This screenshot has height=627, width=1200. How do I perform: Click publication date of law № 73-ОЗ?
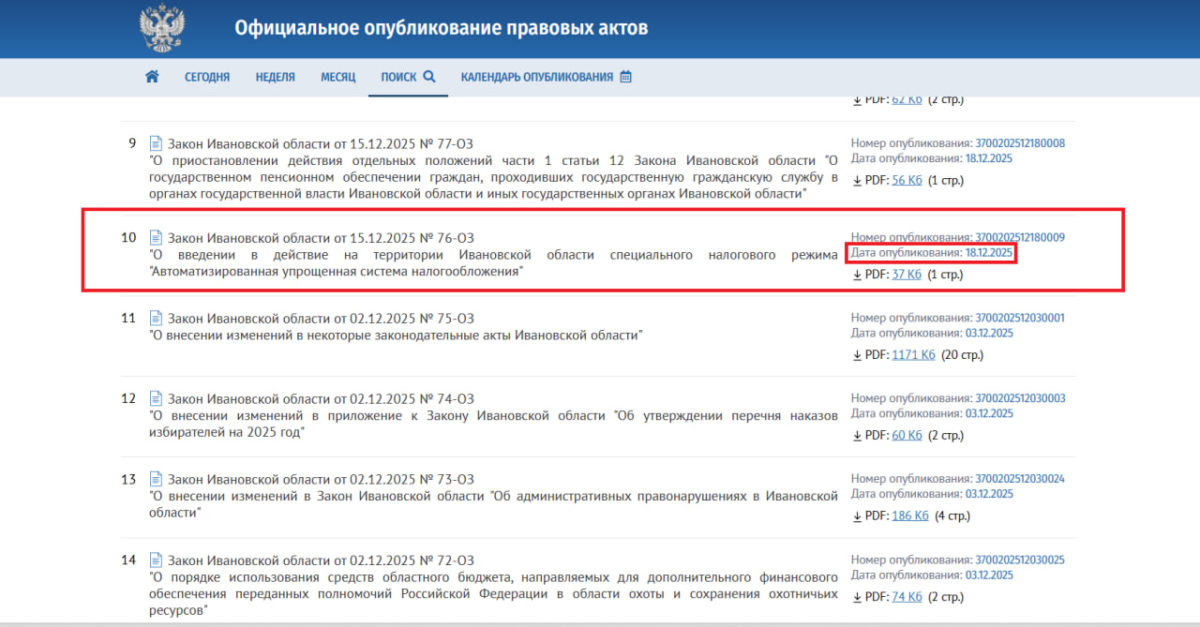click(990, 494)
